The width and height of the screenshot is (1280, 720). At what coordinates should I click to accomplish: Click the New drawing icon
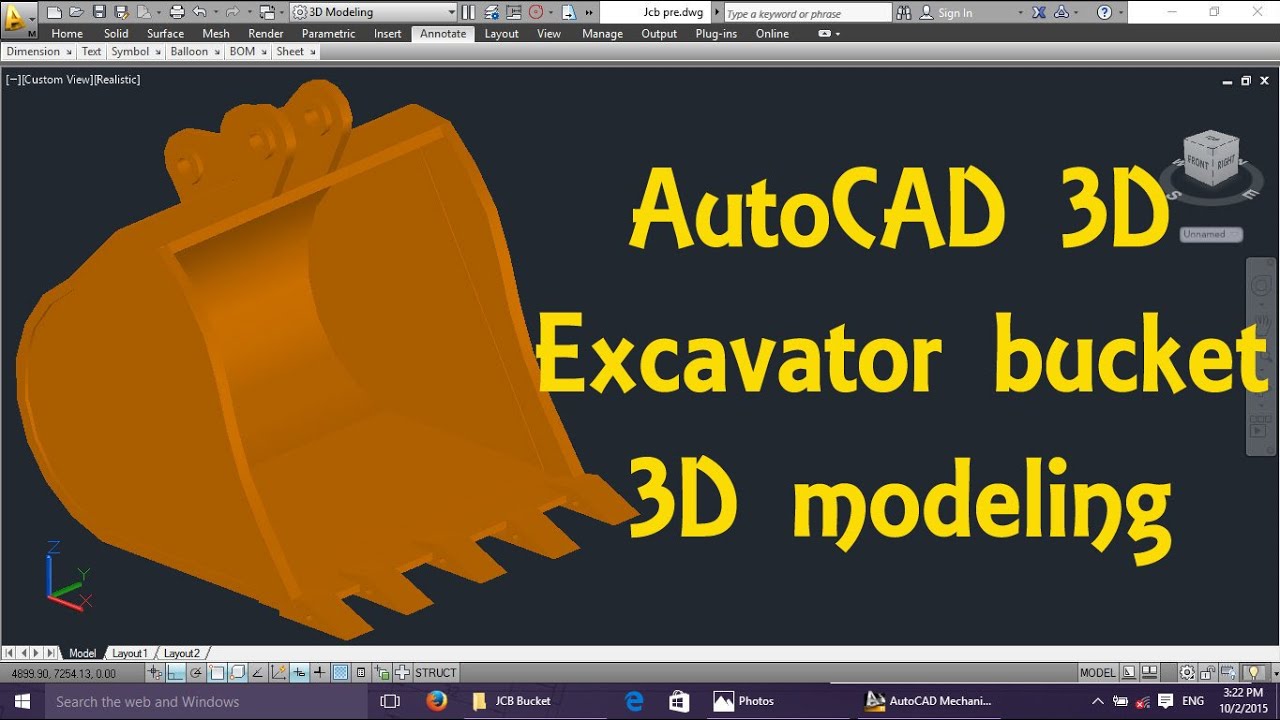point(54,12)
